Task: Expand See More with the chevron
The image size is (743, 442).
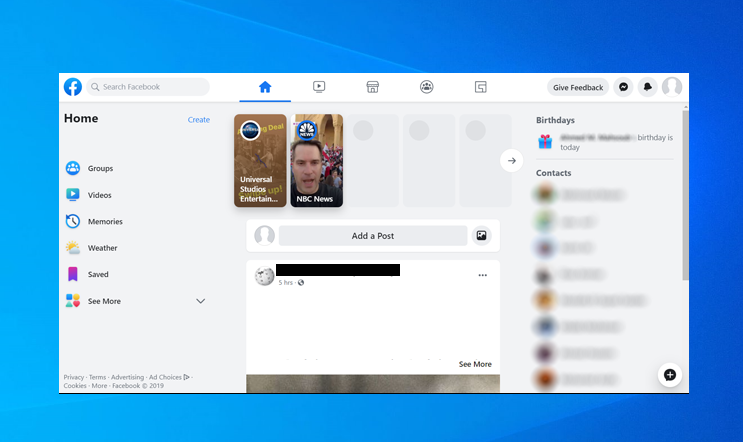Action: 200,301
